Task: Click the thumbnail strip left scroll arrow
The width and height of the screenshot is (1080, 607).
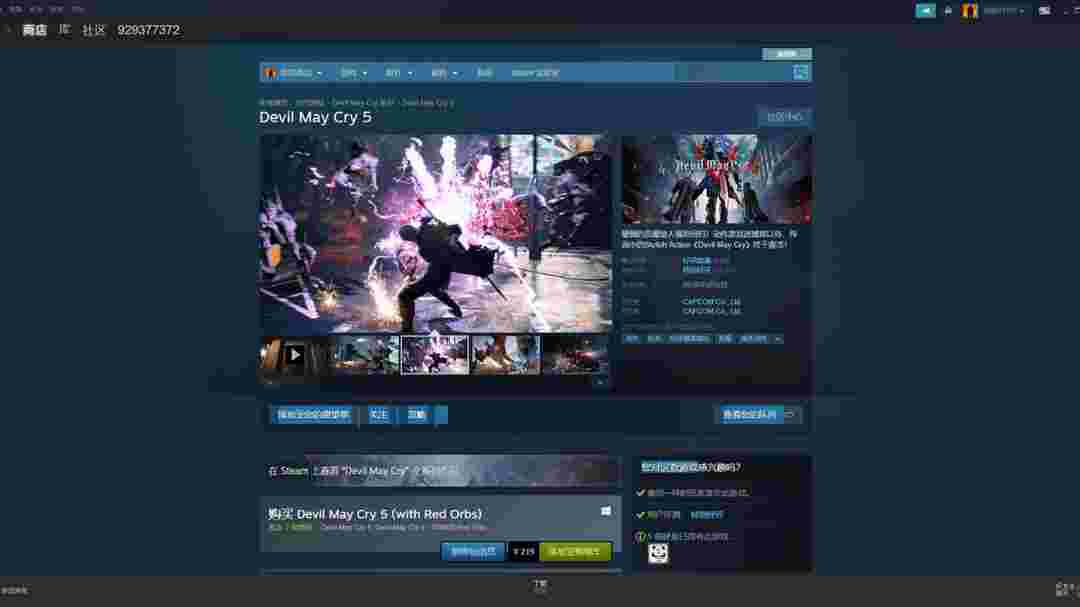Action: (x=269, y=382)
